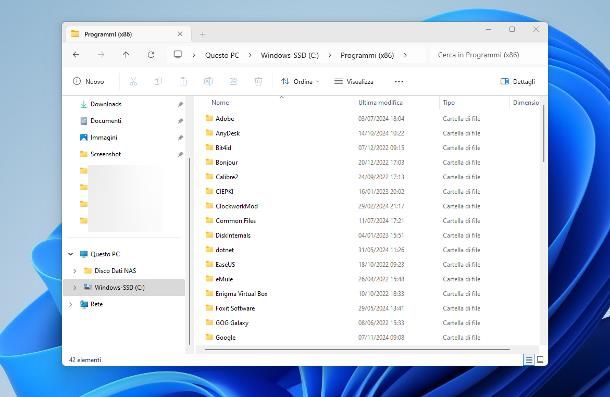Select the Foxit Software folder
Screen dimensions: 610x397
click(x=235, y=308)
